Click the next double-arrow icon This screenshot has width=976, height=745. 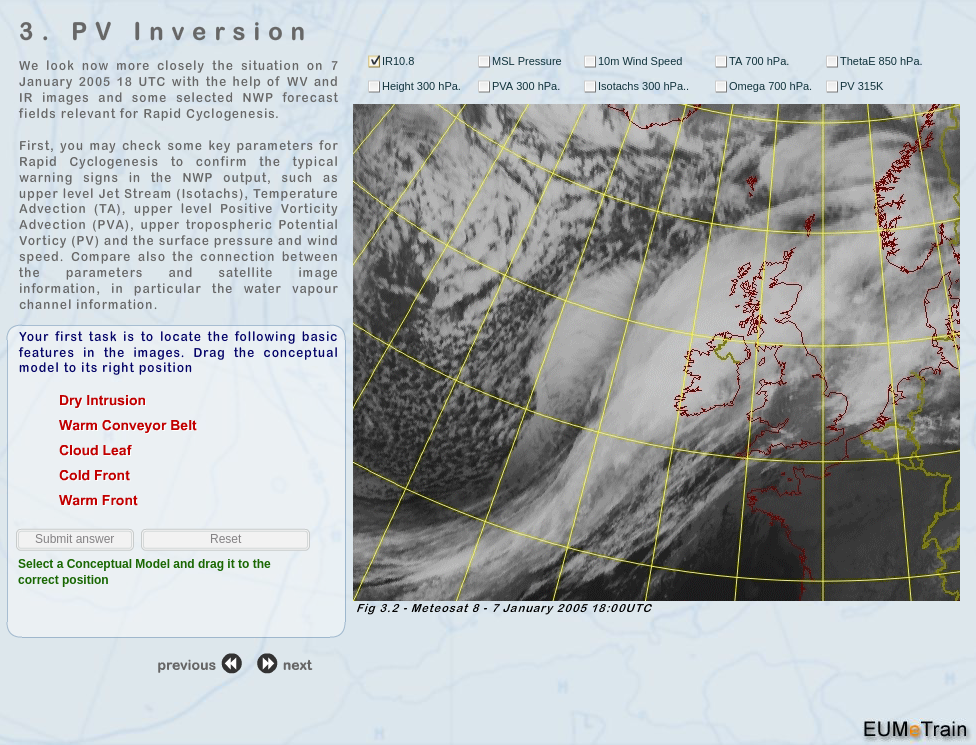(267, 664)
